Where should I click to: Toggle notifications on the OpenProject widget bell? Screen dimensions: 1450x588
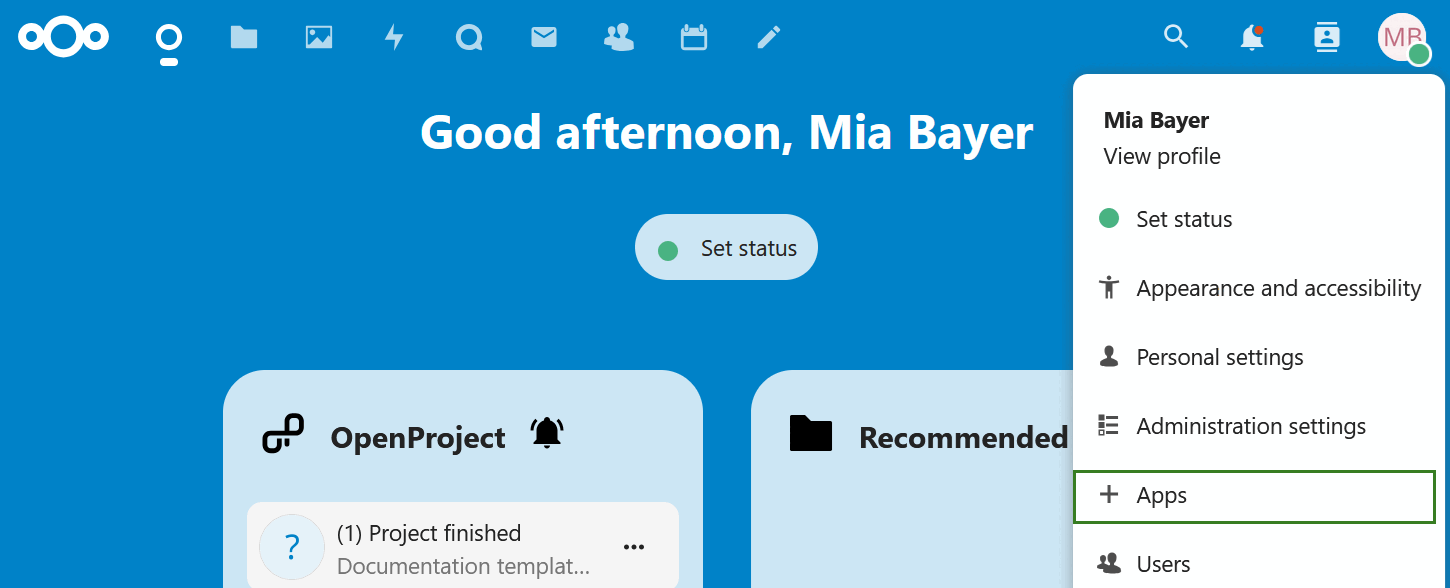[546, 433]
